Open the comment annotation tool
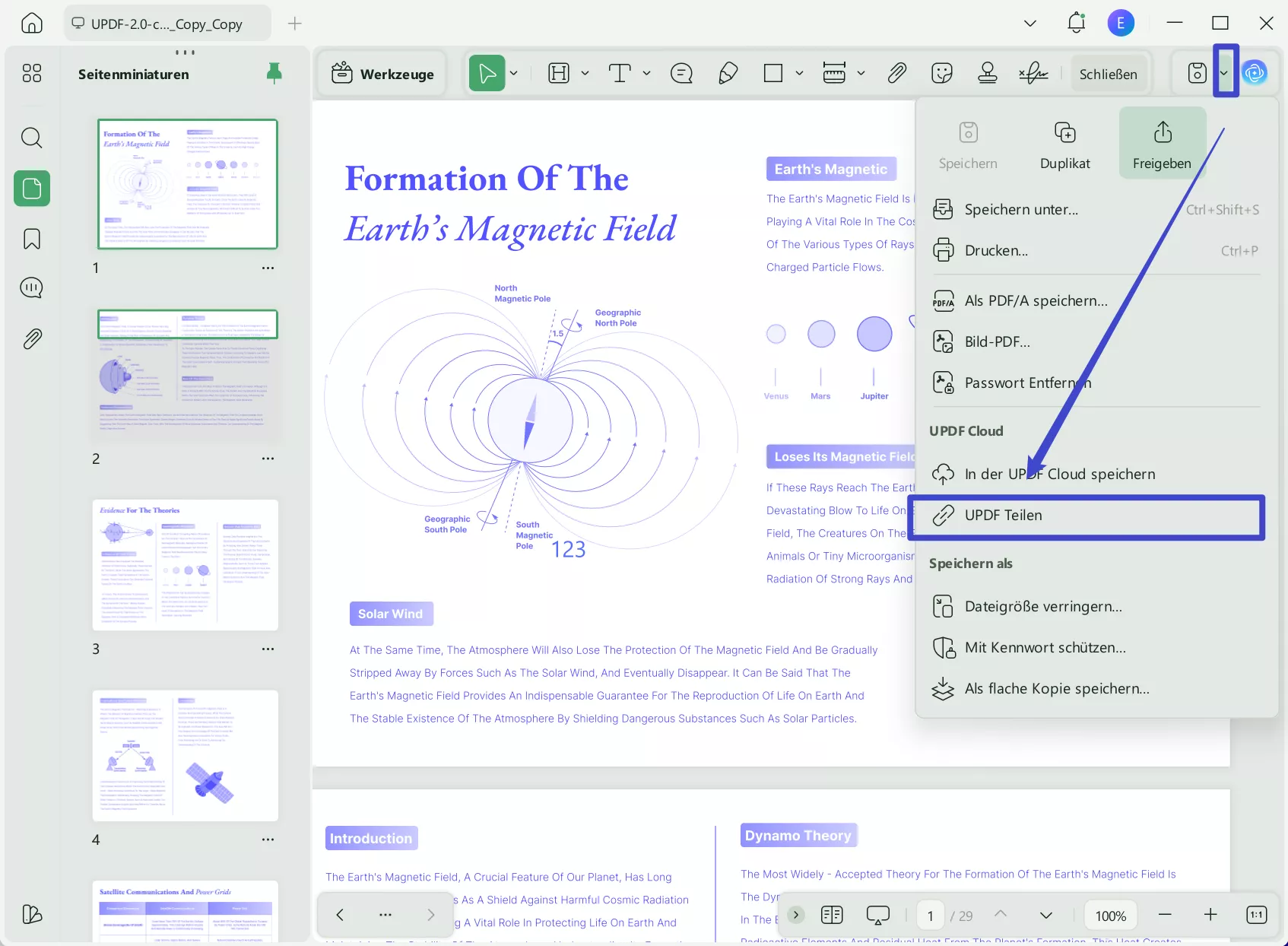This screenshot has height=946, width=1288. (681, 73)
